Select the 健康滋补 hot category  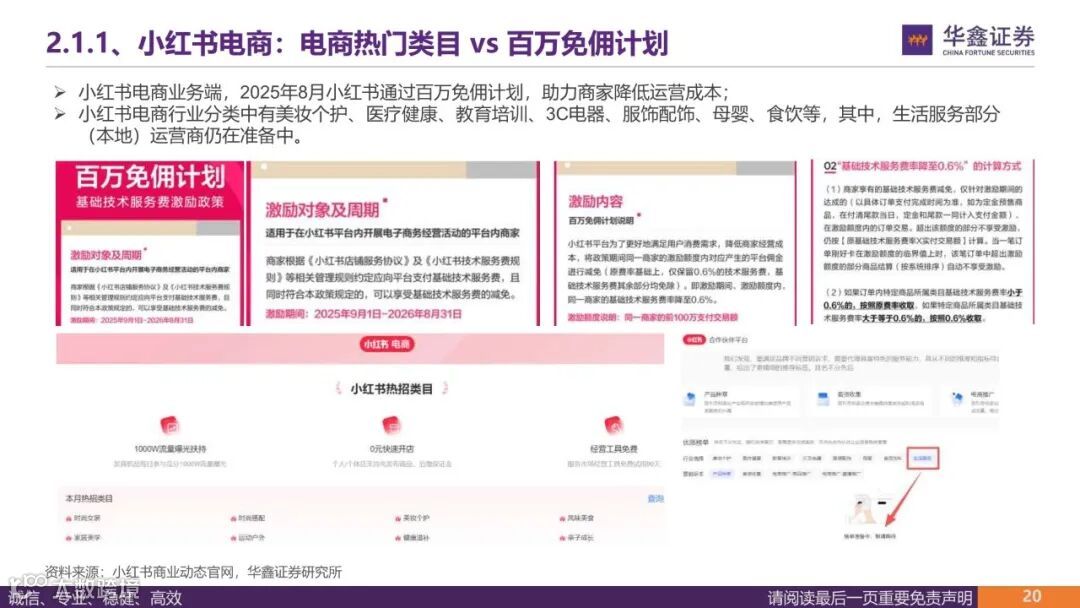point(412,538)
